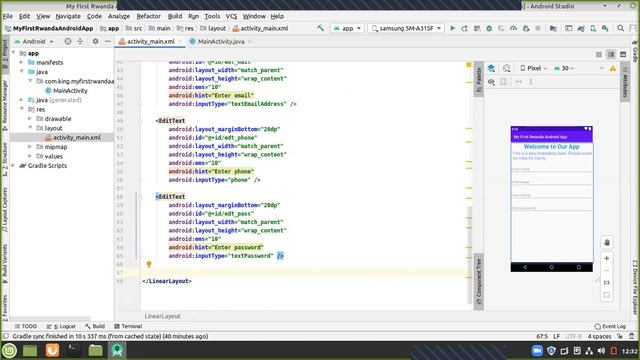Select activity_main.xml in the project tree
The height and width of the screenshot is (360, 640).
(x=76, y=138)
